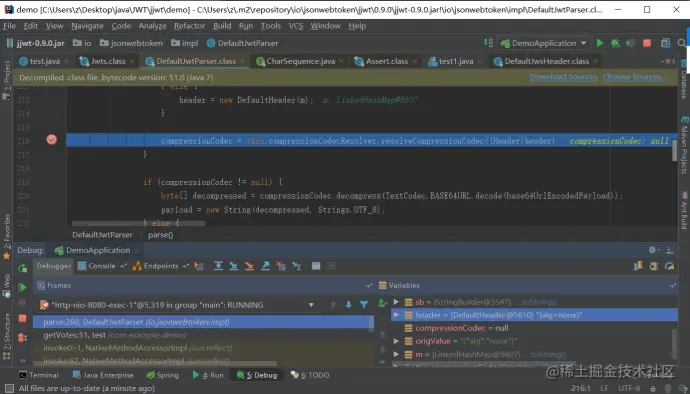Click the Choose Sources link
690x394 pixels.
point(635,77)
